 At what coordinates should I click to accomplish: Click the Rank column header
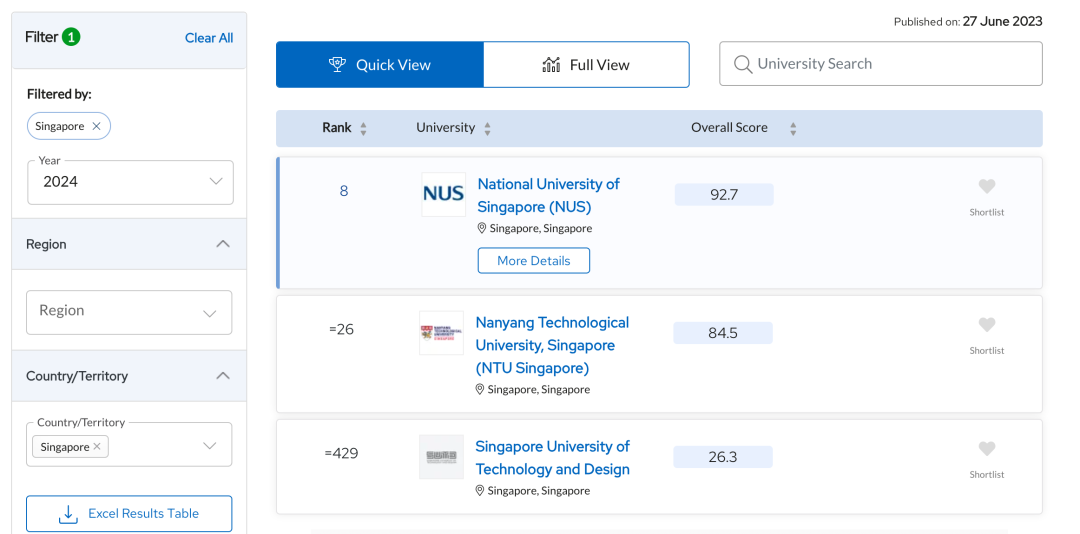tap(337, 127)
